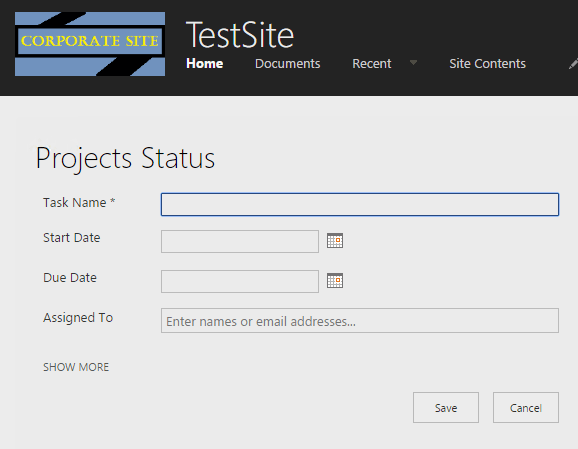Focus the Task Name text field
Screen dimensions: 578x449
360,204
